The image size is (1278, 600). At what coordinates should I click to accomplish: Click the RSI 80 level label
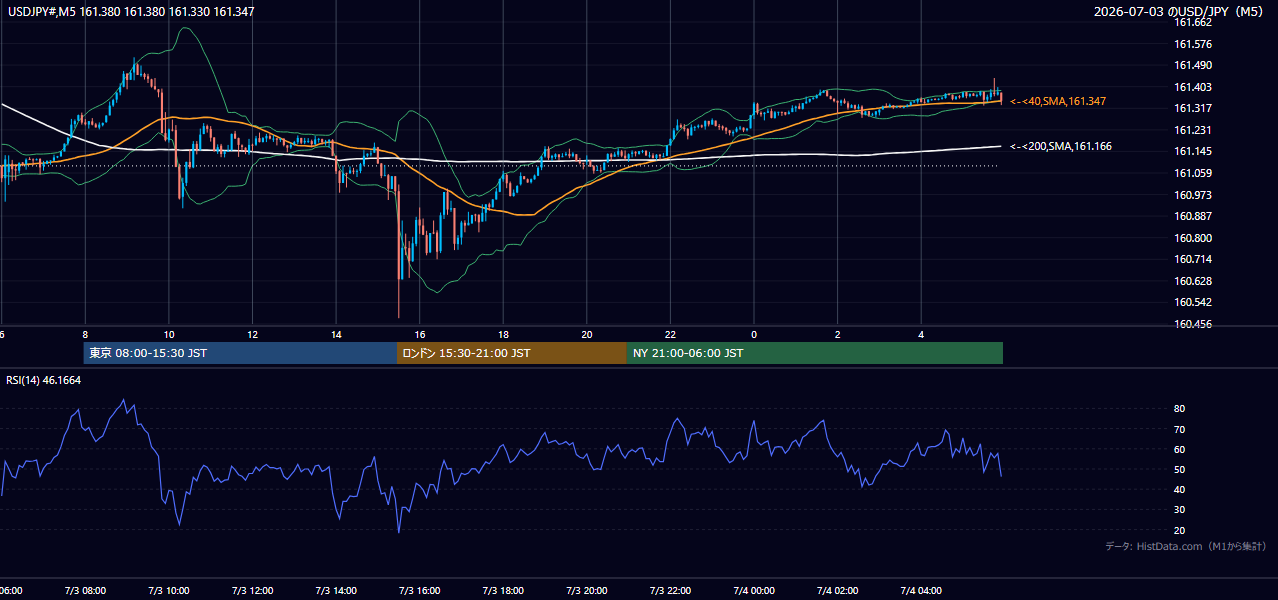[1180, 409]
